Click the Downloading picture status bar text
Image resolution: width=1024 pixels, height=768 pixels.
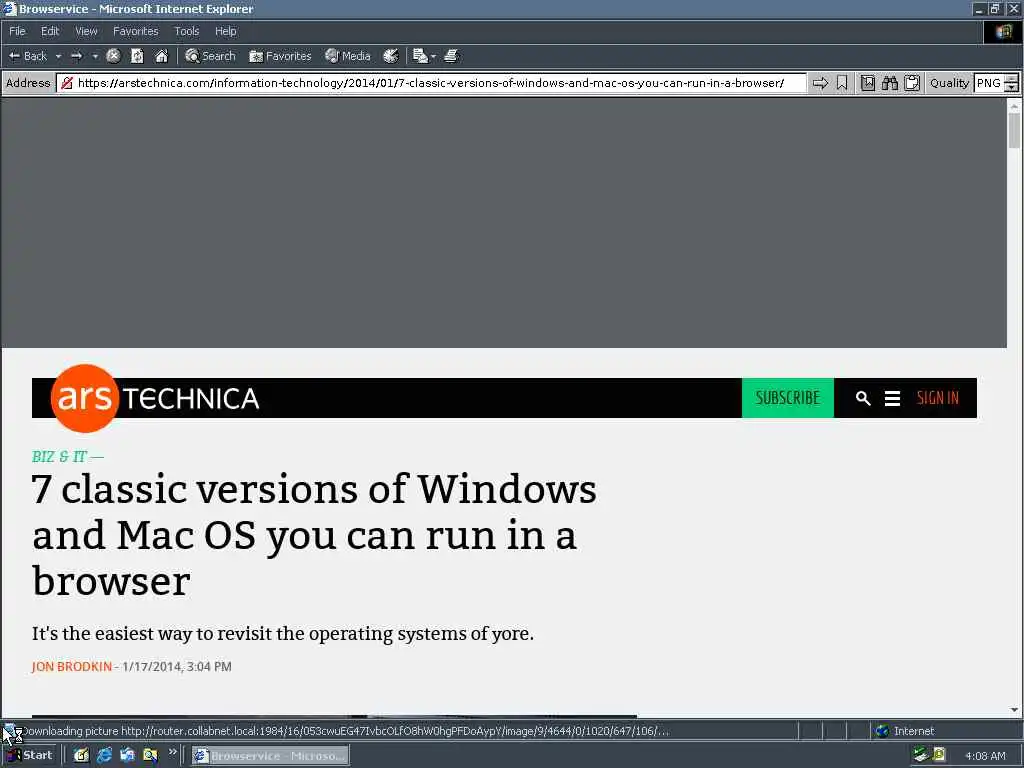(345, 731)
